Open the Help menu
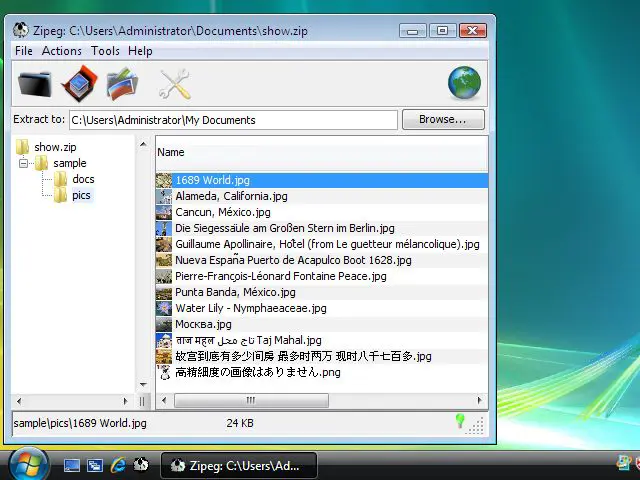The height and width of the screenshot is (480, 640). click(x=140, y=51)
